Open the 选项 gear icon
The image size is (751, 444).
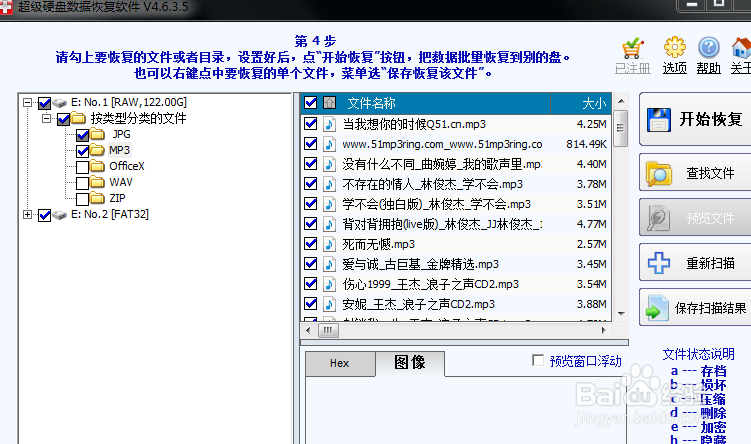pyautogui.click(x=674, y=47)
